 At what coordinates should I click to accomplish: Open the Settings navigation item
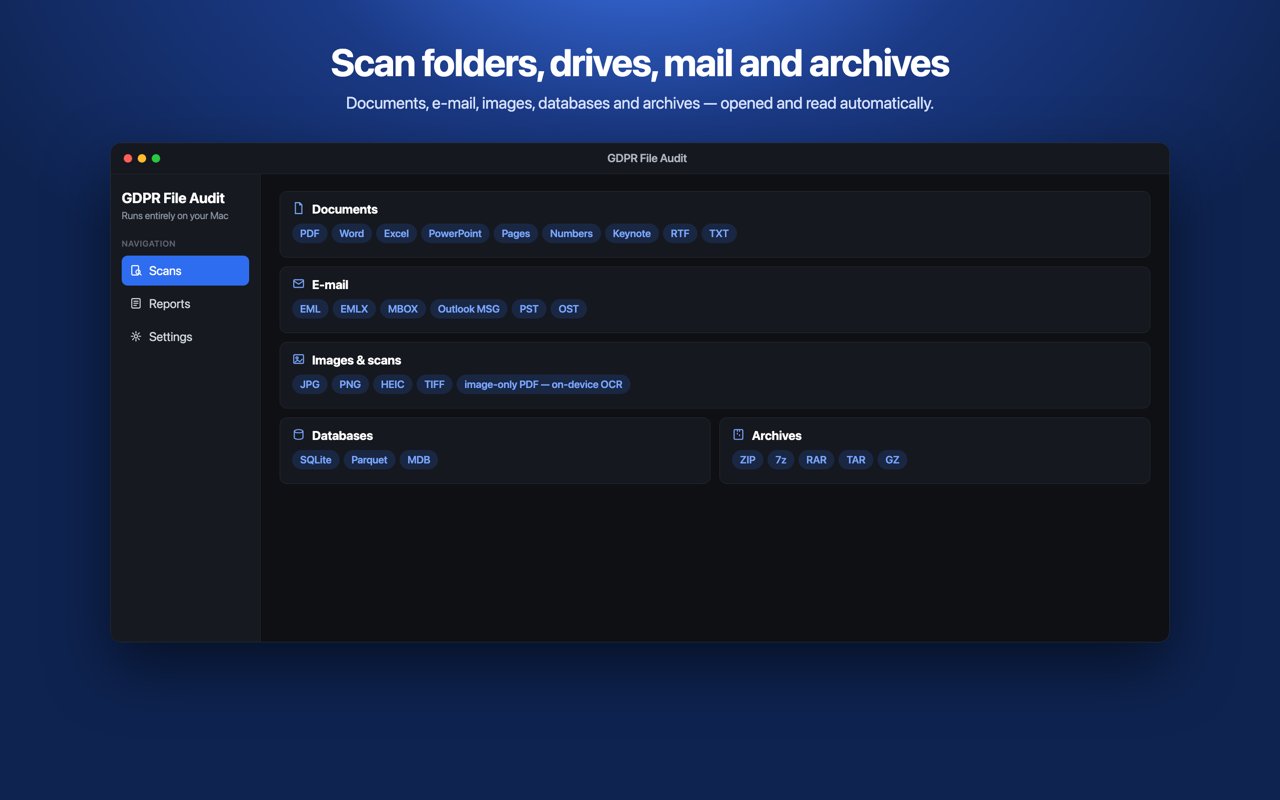(x=185, y=337)
